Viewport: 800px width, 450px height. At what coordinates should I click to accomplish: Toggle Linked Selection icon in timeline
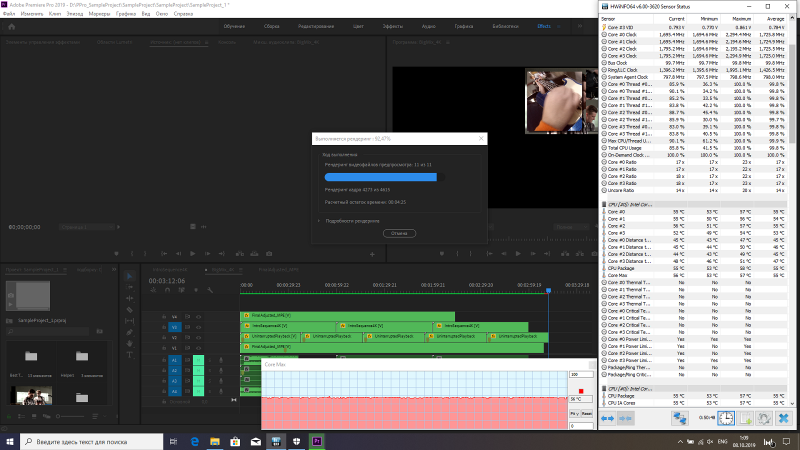[x=182, y=290]
